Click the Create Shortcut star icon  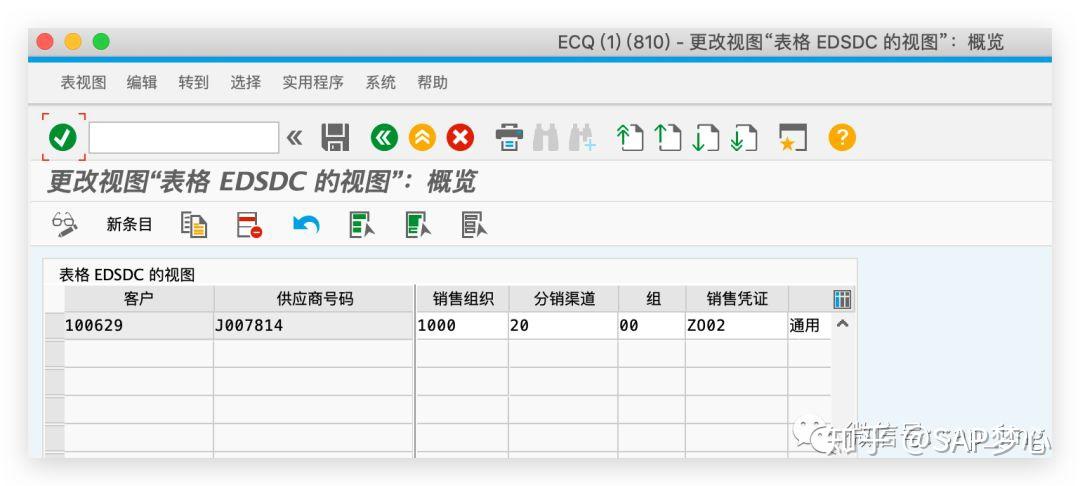792,138
